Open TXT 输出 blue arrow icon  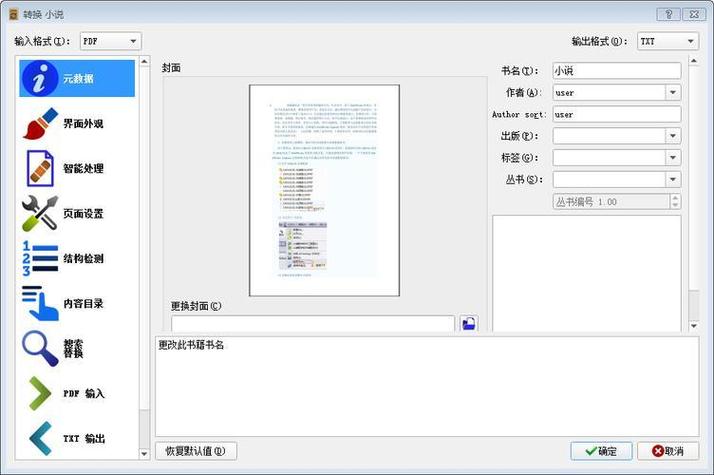point(40,438)
